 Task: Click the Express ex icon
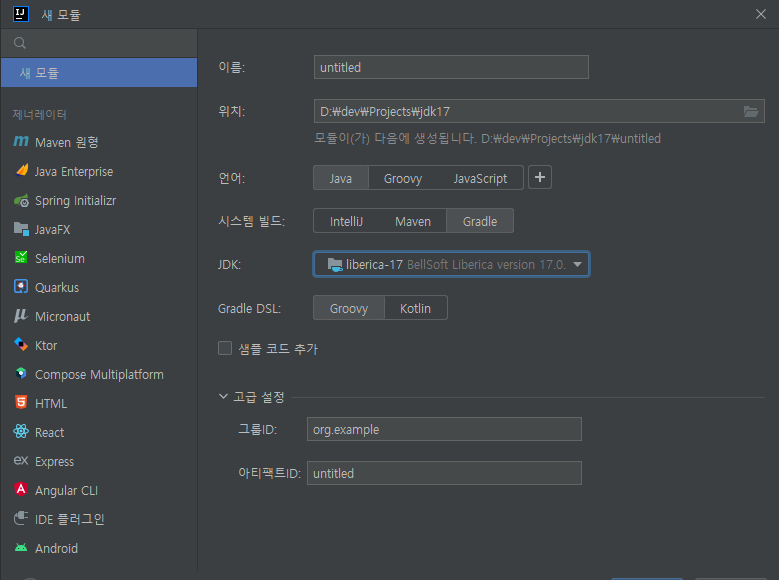point(21,461)
